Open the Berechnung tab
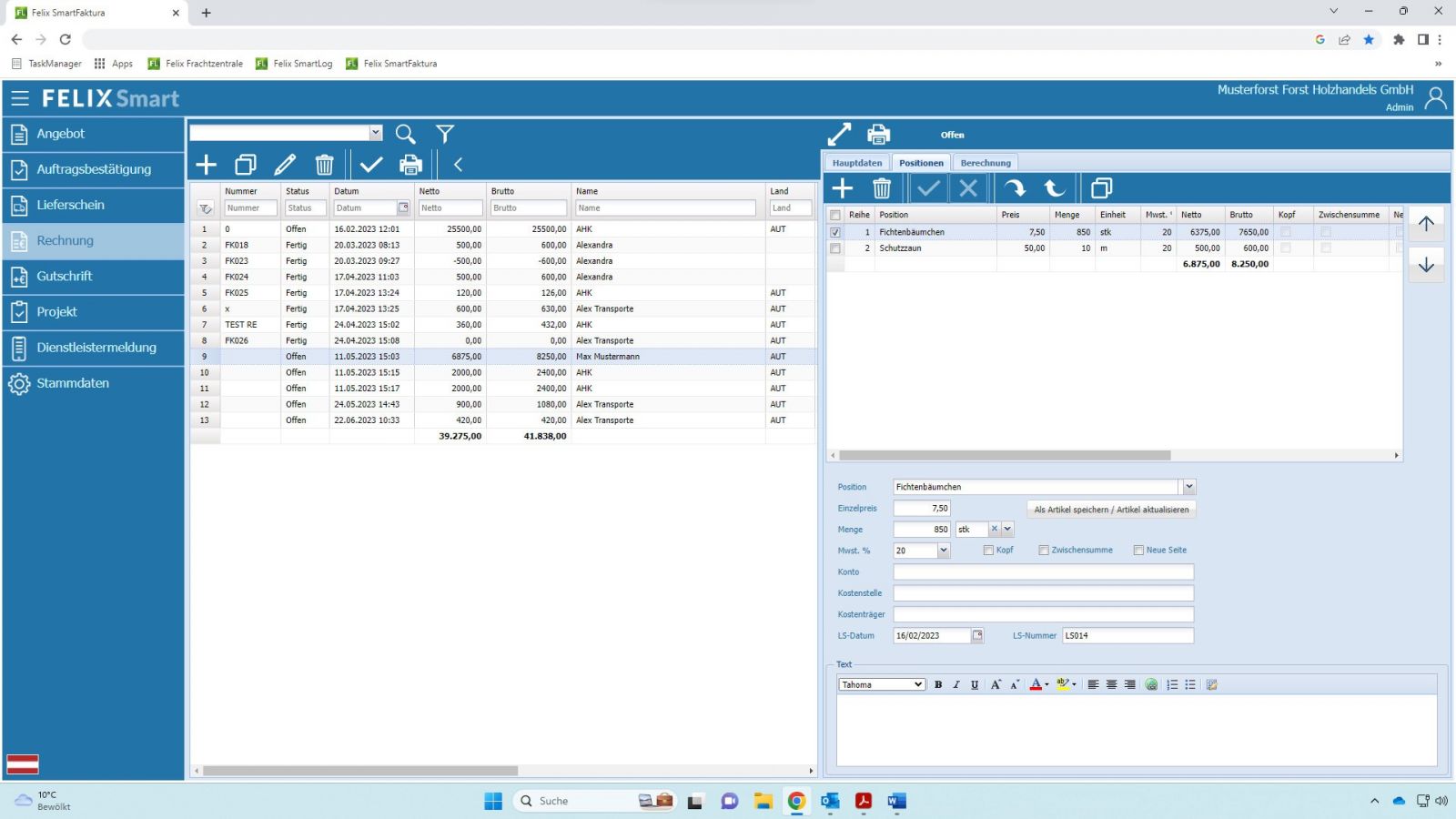1456x819 pixels. [x=986, y=163]
